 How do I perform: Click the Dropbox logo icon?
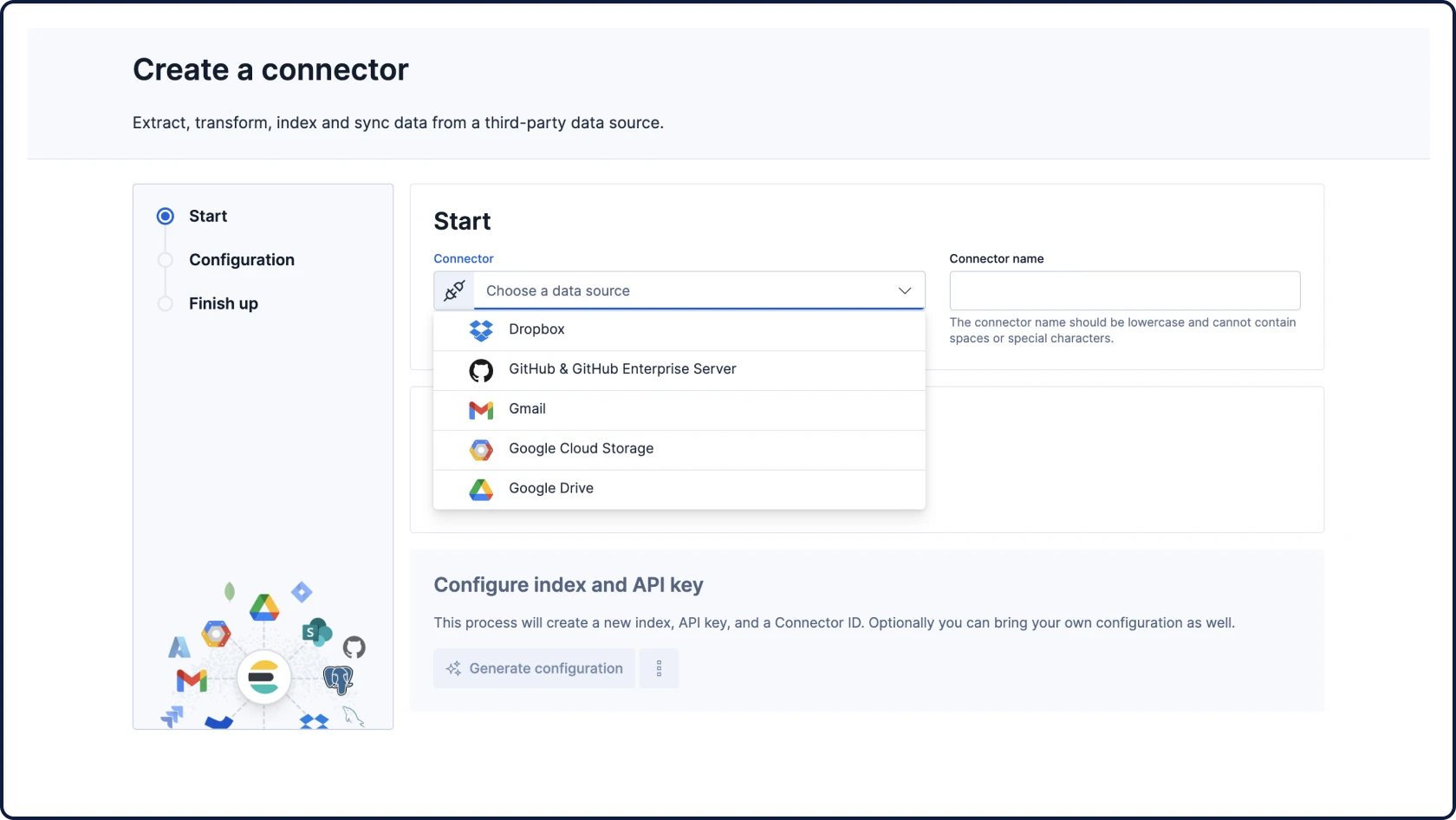click(x=481, y=330)
